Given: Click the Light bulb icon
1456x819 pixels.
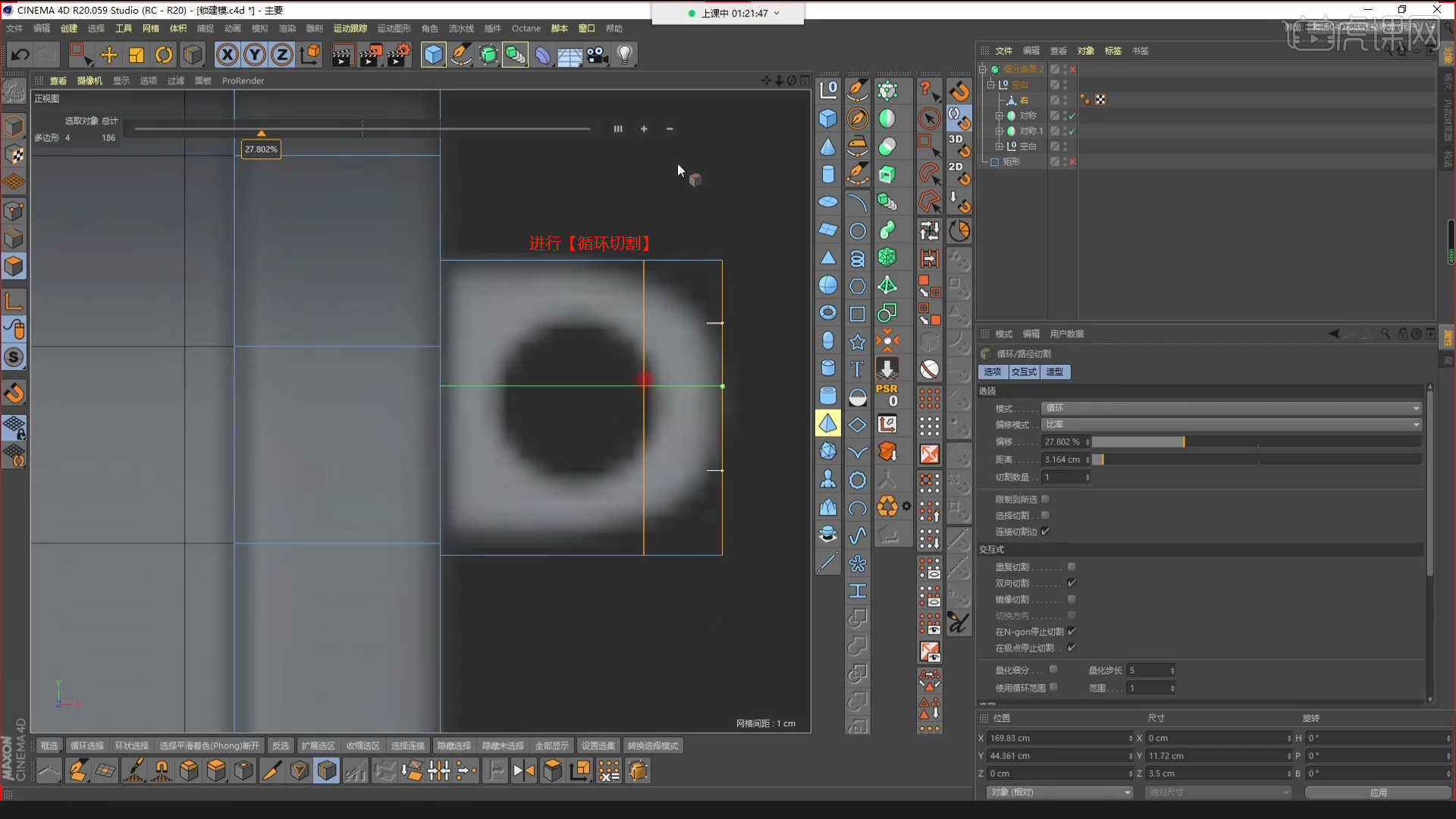Looking at the screenshot, I should coord(625,55).
